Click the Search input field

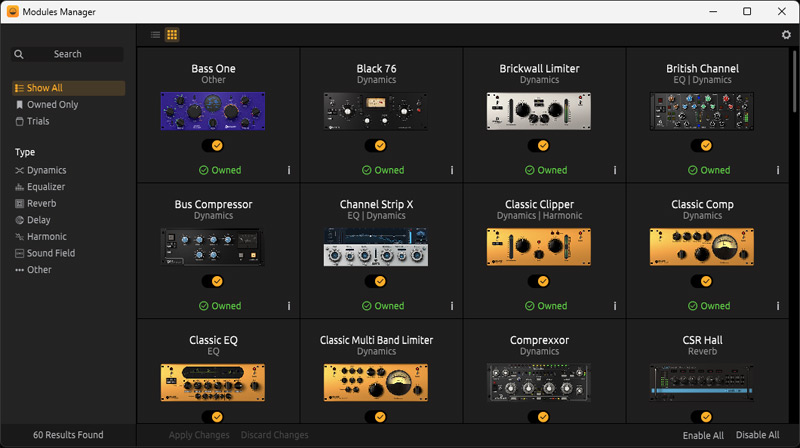pyautogui.click(x=68, y=54)
